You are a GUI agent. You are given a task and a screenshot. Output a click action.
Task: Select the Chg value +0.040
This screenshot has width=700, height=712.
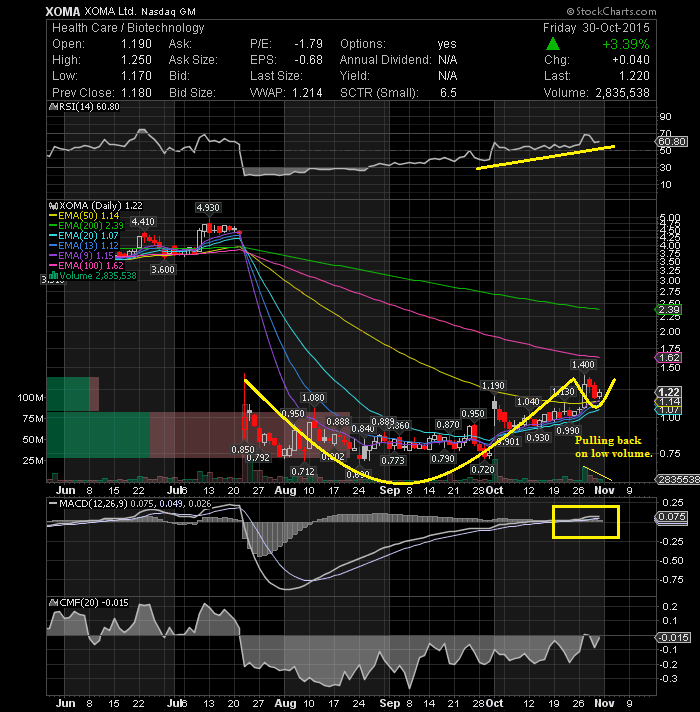coord(631,60)
